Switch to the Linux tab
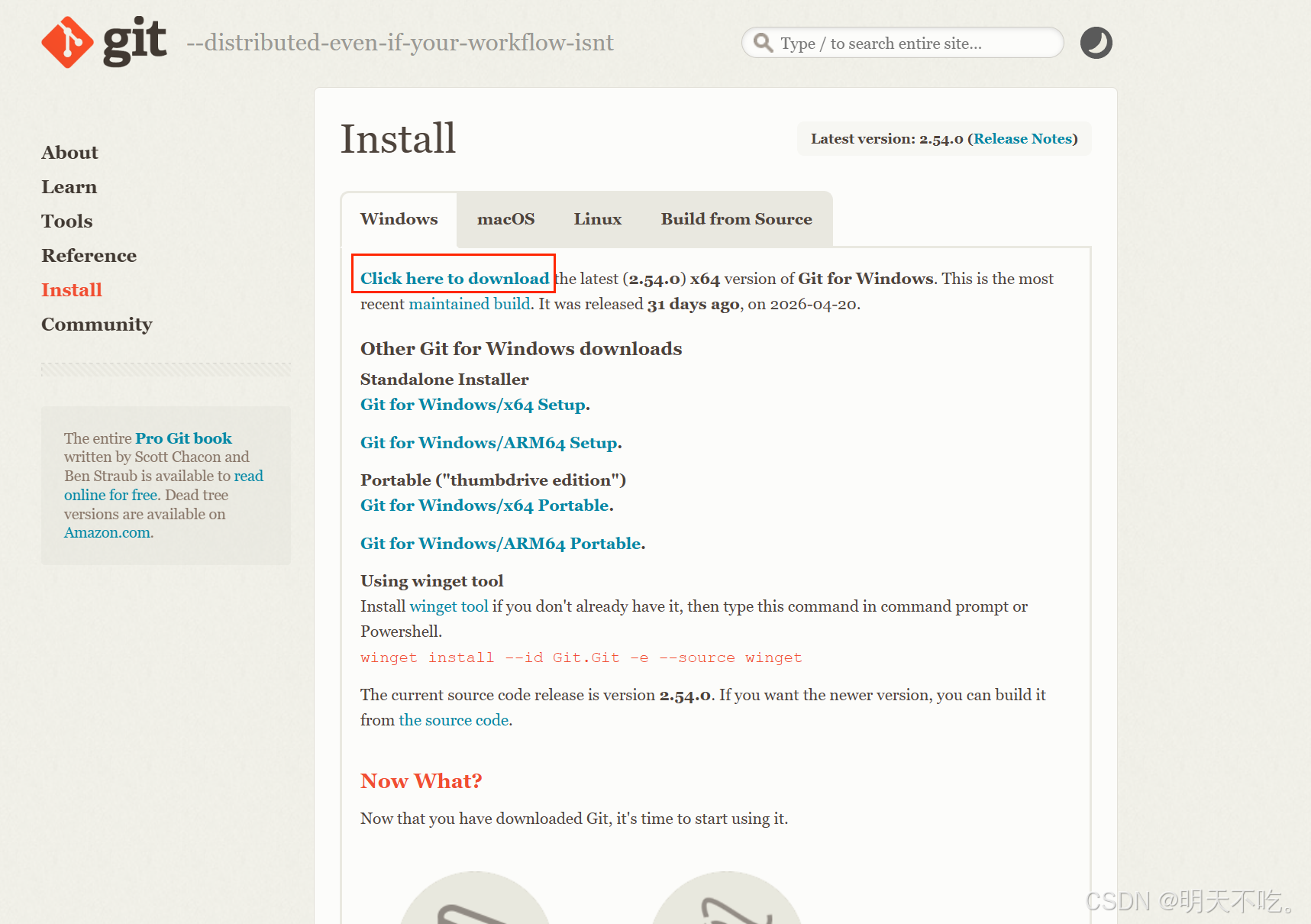Image resolution: width=1311 pixels, height=924 pixels. pos(598,219)
